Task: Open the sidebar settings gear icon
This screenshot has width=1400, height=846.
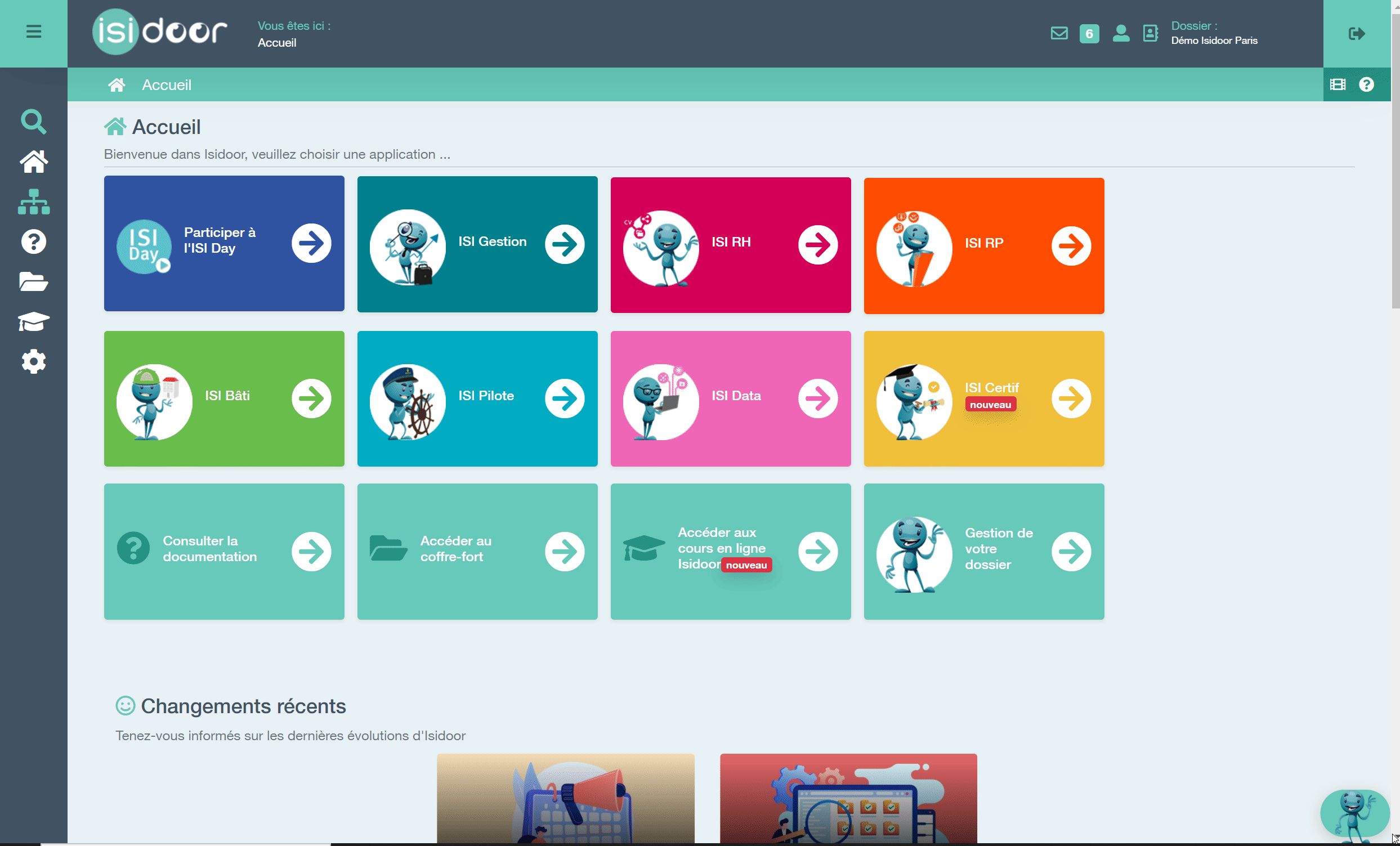Action: click(x=34, y=362)
